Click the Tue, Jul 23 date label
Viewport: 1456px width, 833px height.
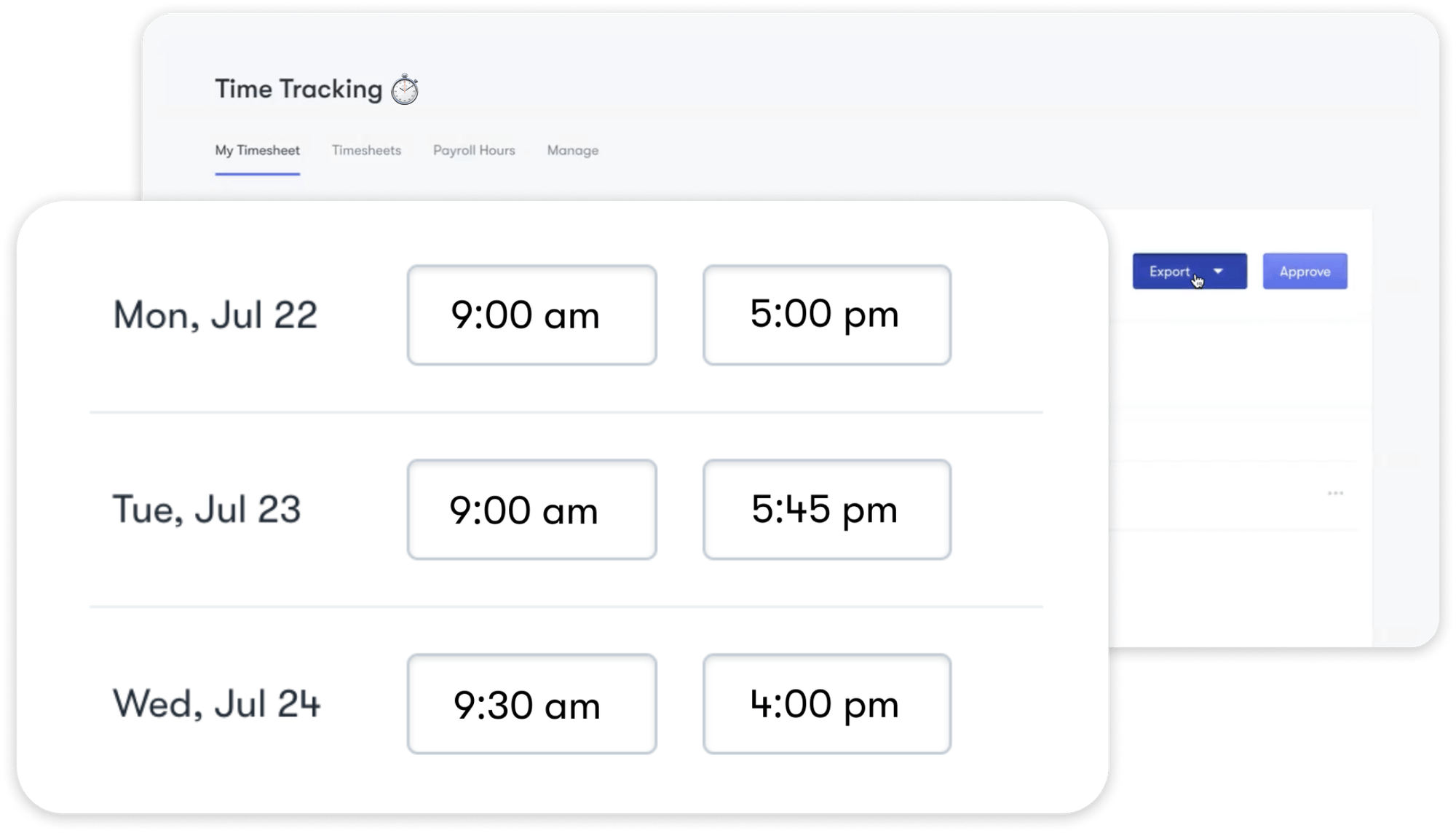coord(211,510)
